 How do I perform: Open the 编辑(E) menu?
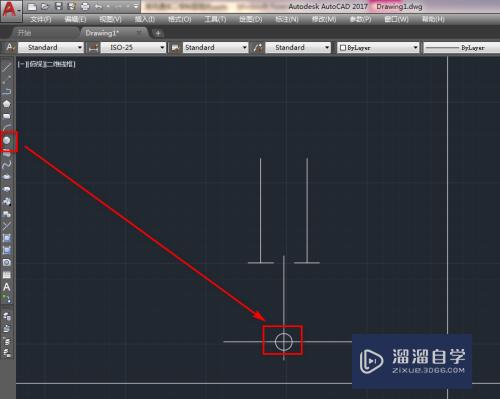75,19
